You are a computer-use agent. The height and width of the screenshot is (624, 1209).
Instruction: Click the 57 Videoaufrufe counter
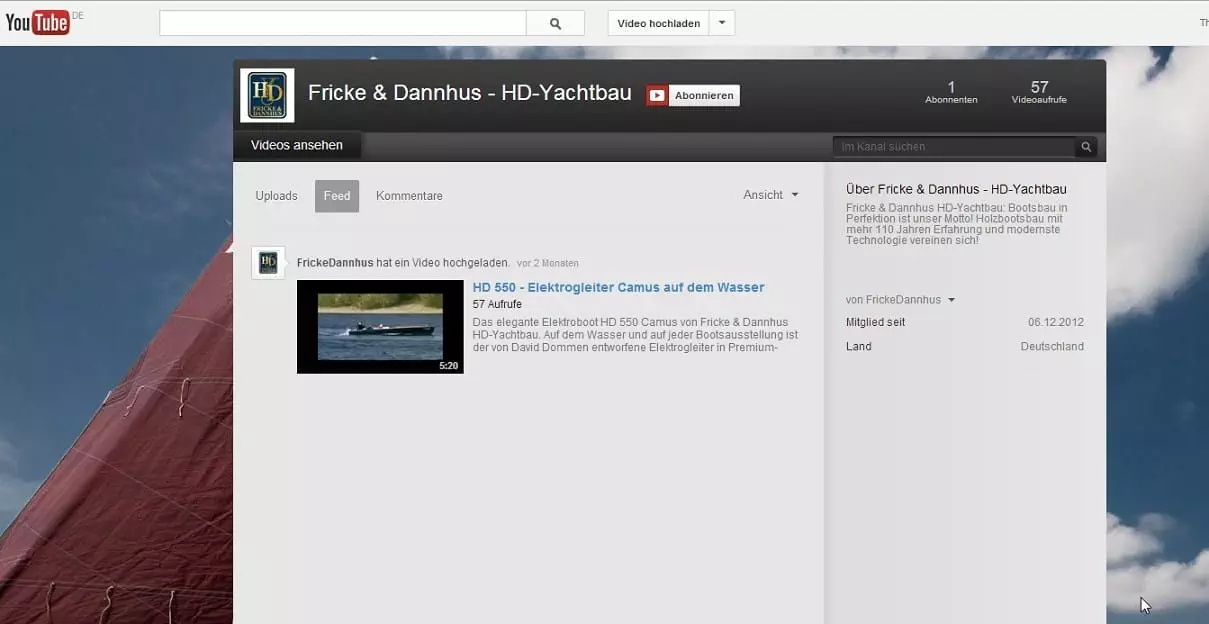coord(1039,92)
